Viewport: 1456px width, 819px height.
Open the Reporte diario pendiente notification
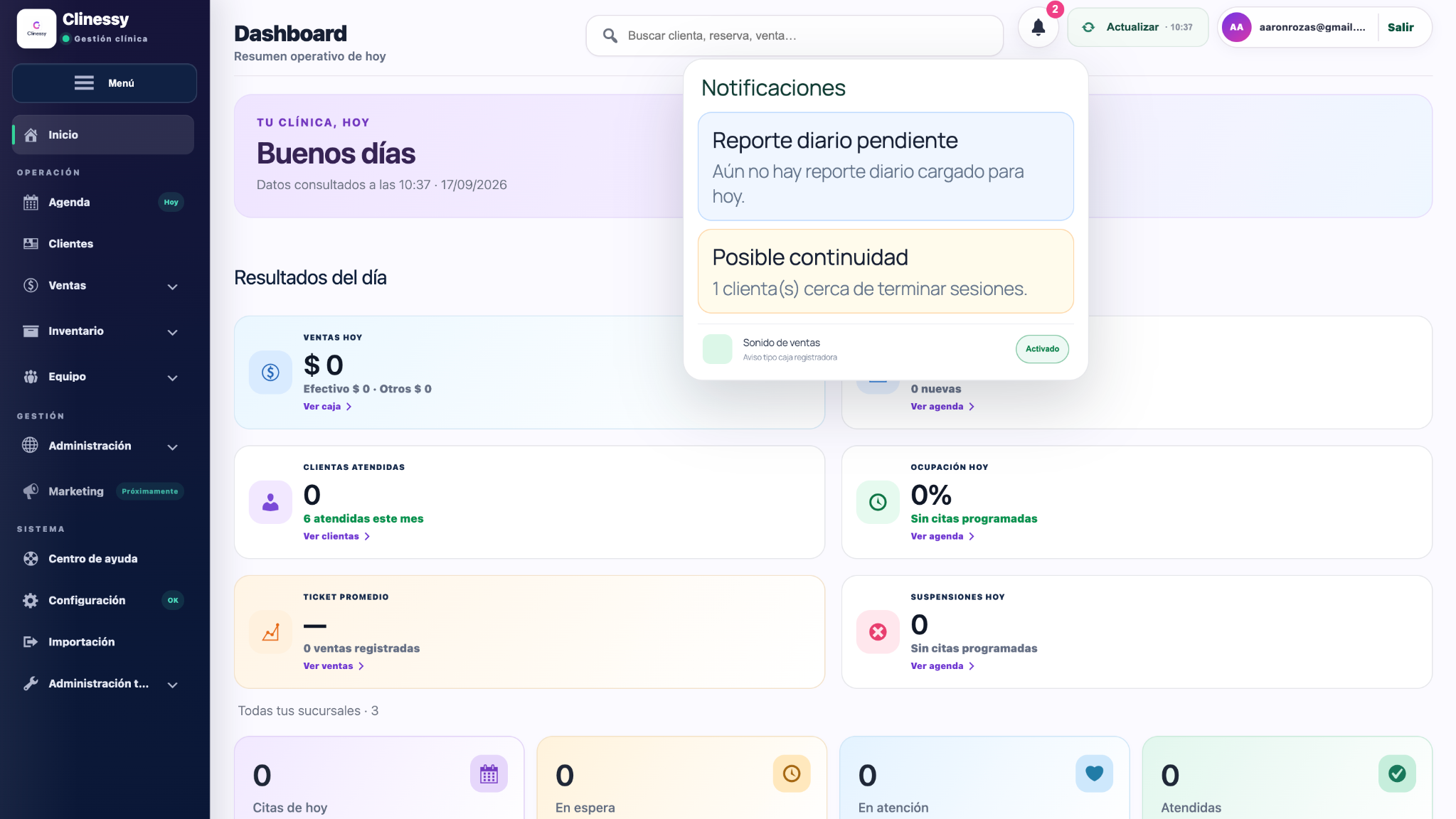point(886,166)
